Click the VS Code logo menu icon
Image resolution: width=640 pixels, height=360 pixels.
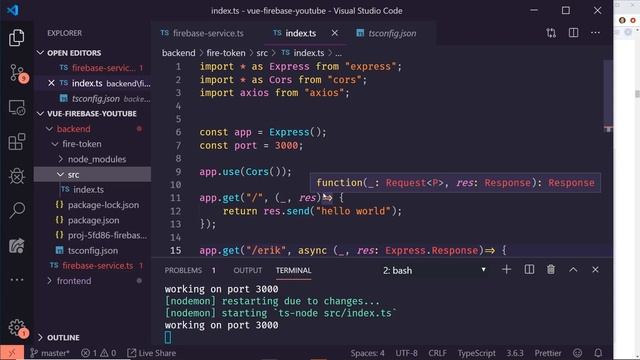[x=13, y=10]
